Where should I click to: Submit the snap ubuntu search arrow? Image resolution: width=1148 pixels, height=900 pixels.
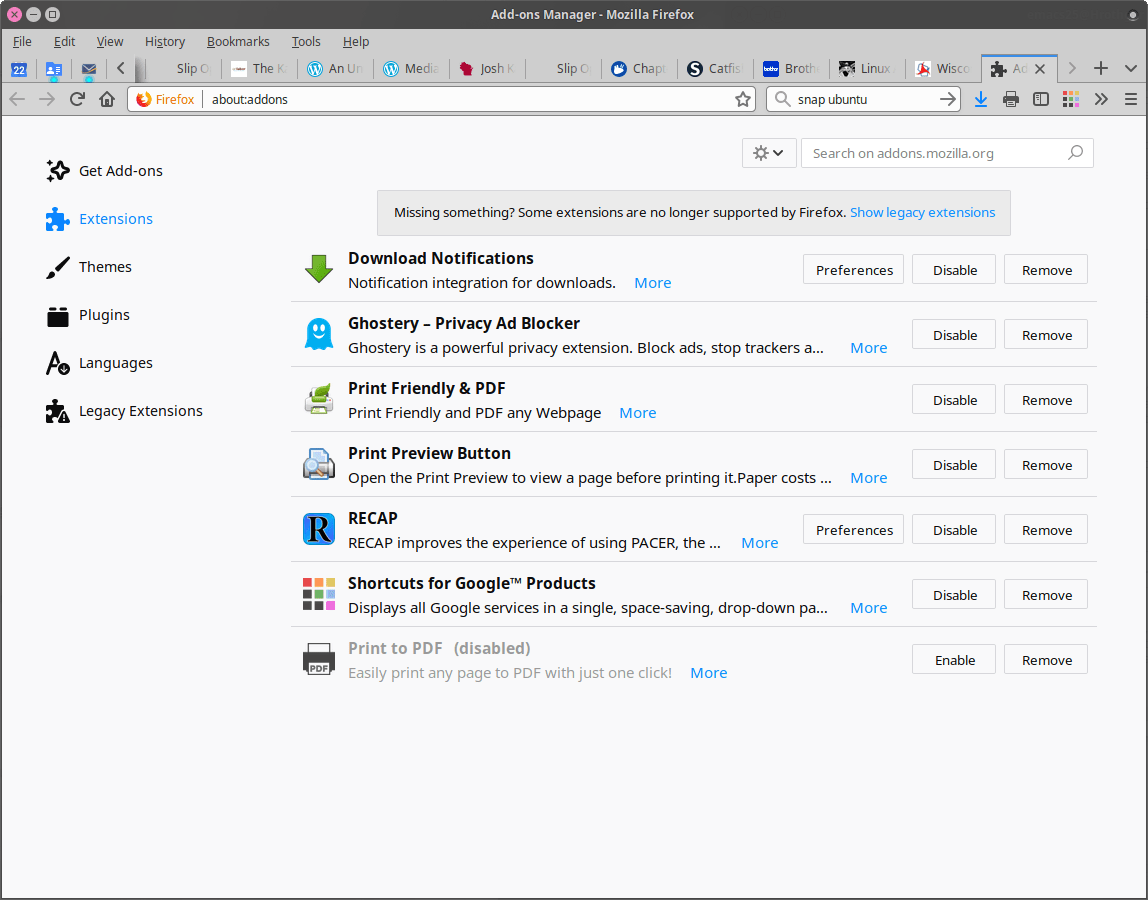pyautogui.click(x=948, y=99)
